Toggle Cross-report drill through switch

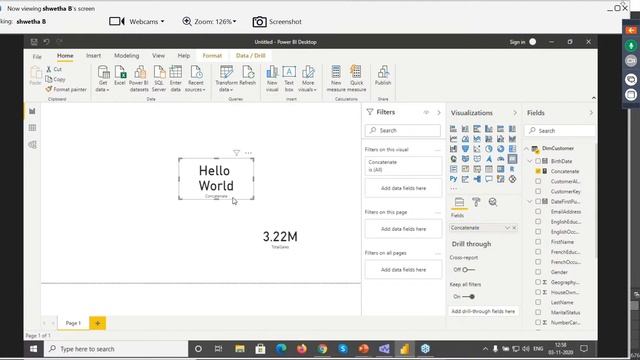point(468,270)
